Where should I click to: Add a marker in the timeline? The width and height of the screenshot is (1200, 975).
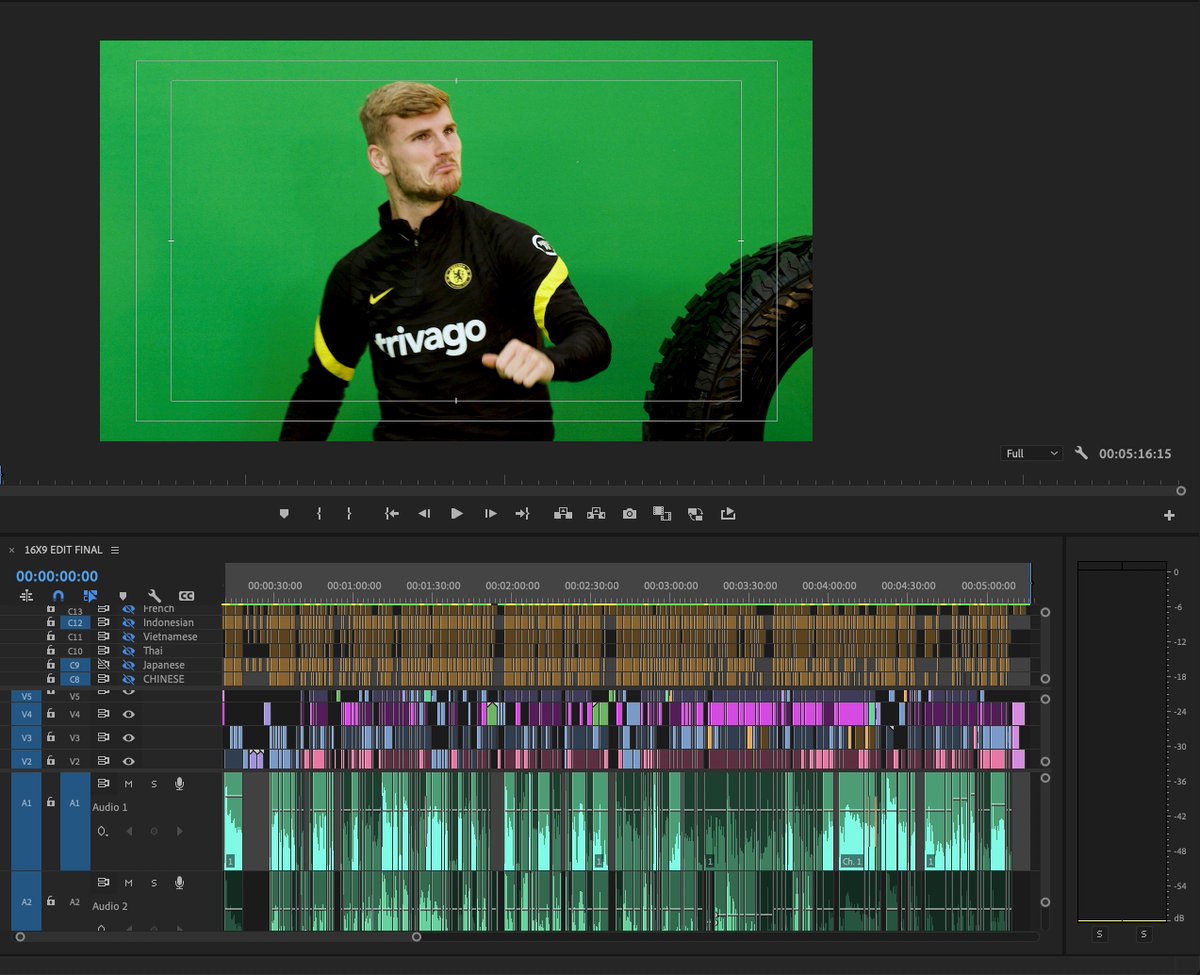pyautogui.click(x=123, y=596)
